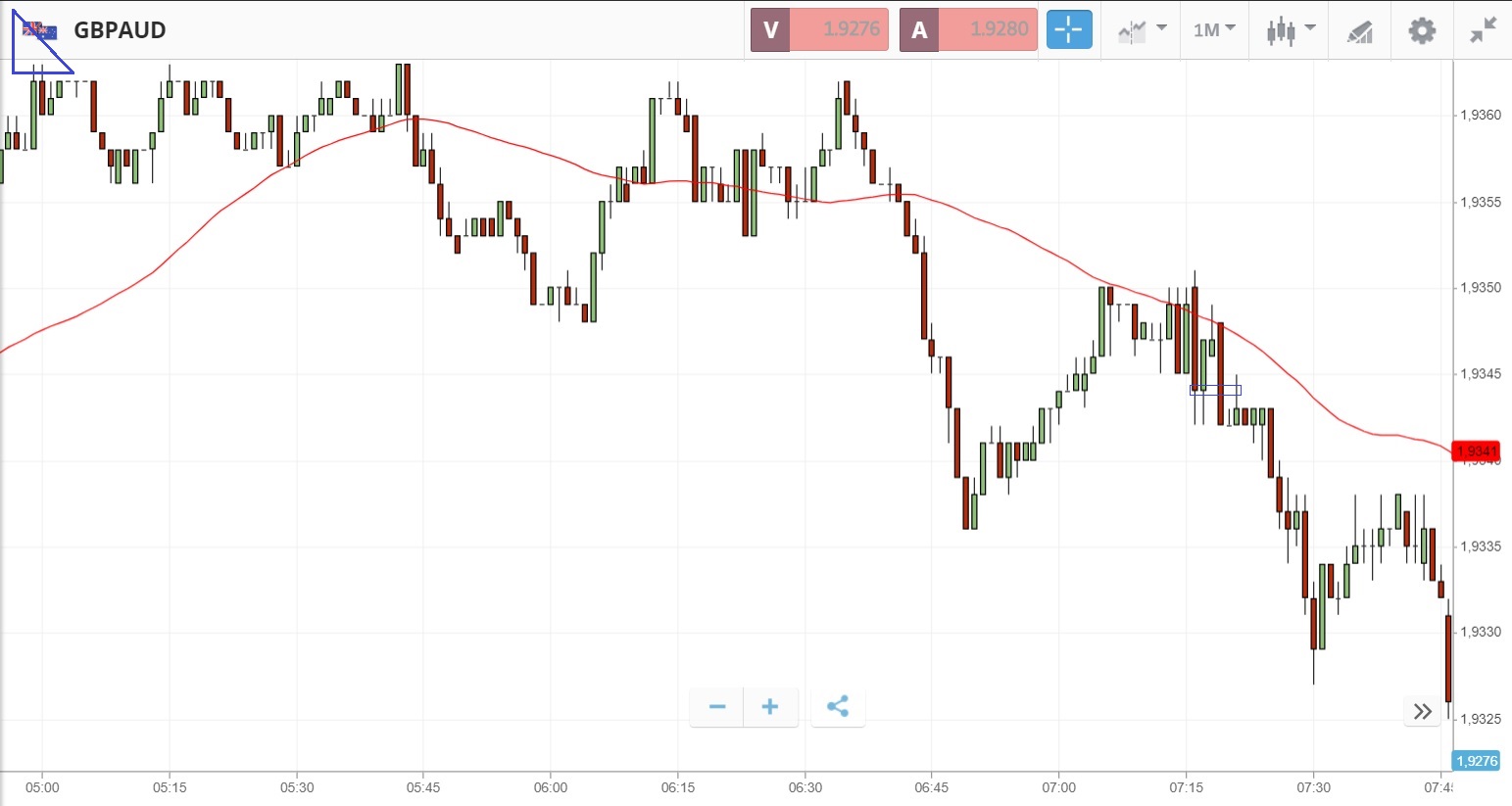Toggle the crosshair cursor button
The height and width of the screenshot is (806, 1512).
point(1068,29)
